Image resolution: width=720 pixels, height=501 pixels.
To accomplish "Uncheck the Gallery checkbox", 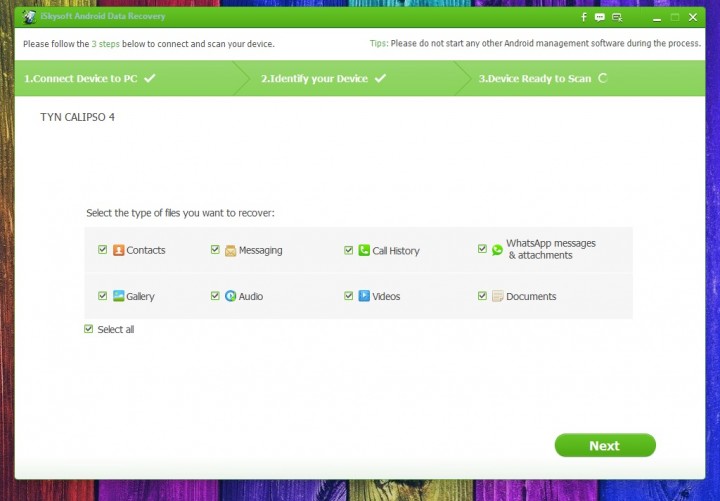I will click(102, 295).
